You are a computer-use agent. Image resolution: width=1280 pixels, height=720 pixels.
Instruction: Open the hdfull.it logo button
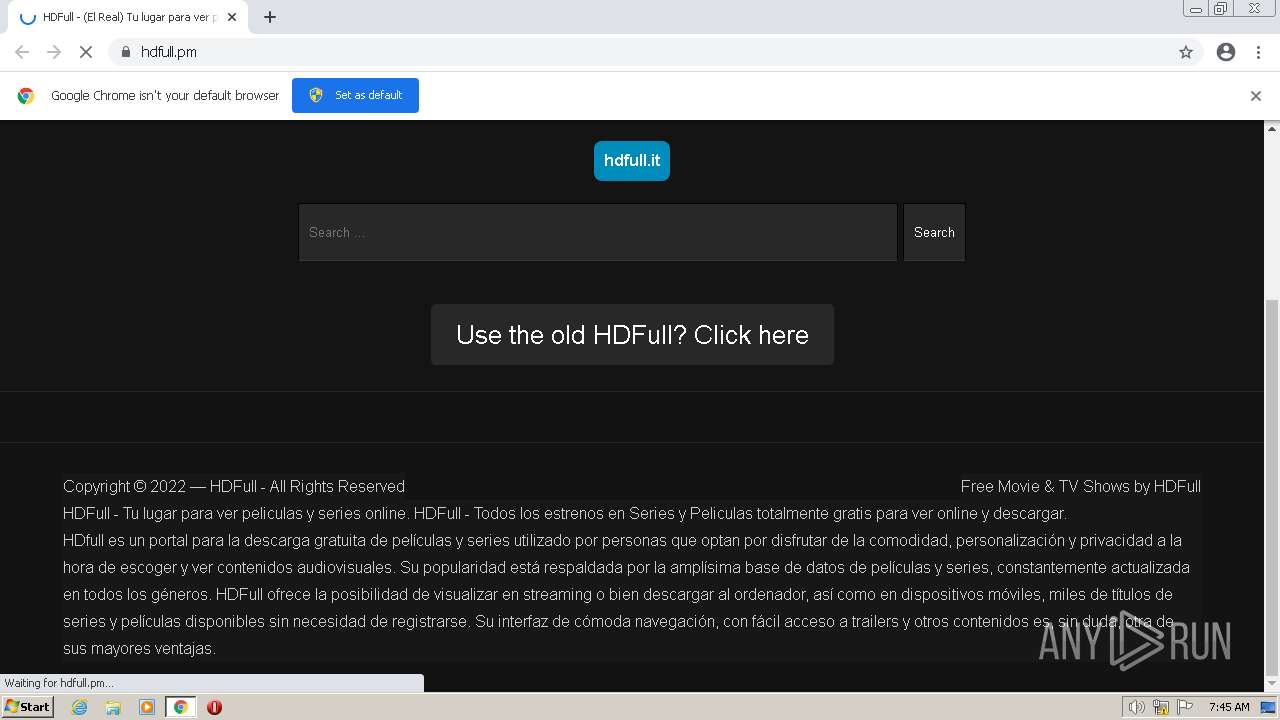pos(632,160)
